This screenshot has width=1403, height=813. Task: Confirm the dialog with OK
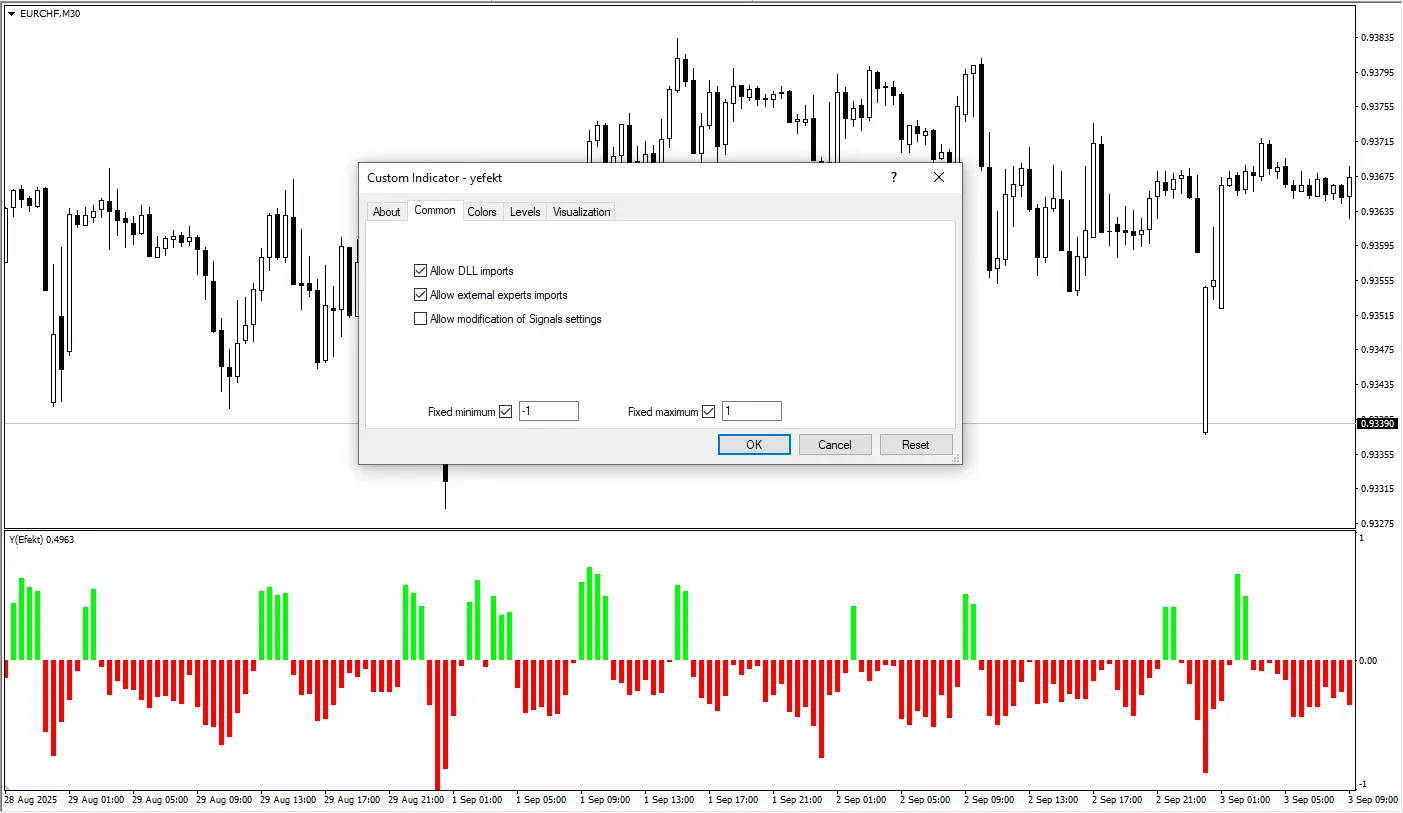(x=754, y=445)
